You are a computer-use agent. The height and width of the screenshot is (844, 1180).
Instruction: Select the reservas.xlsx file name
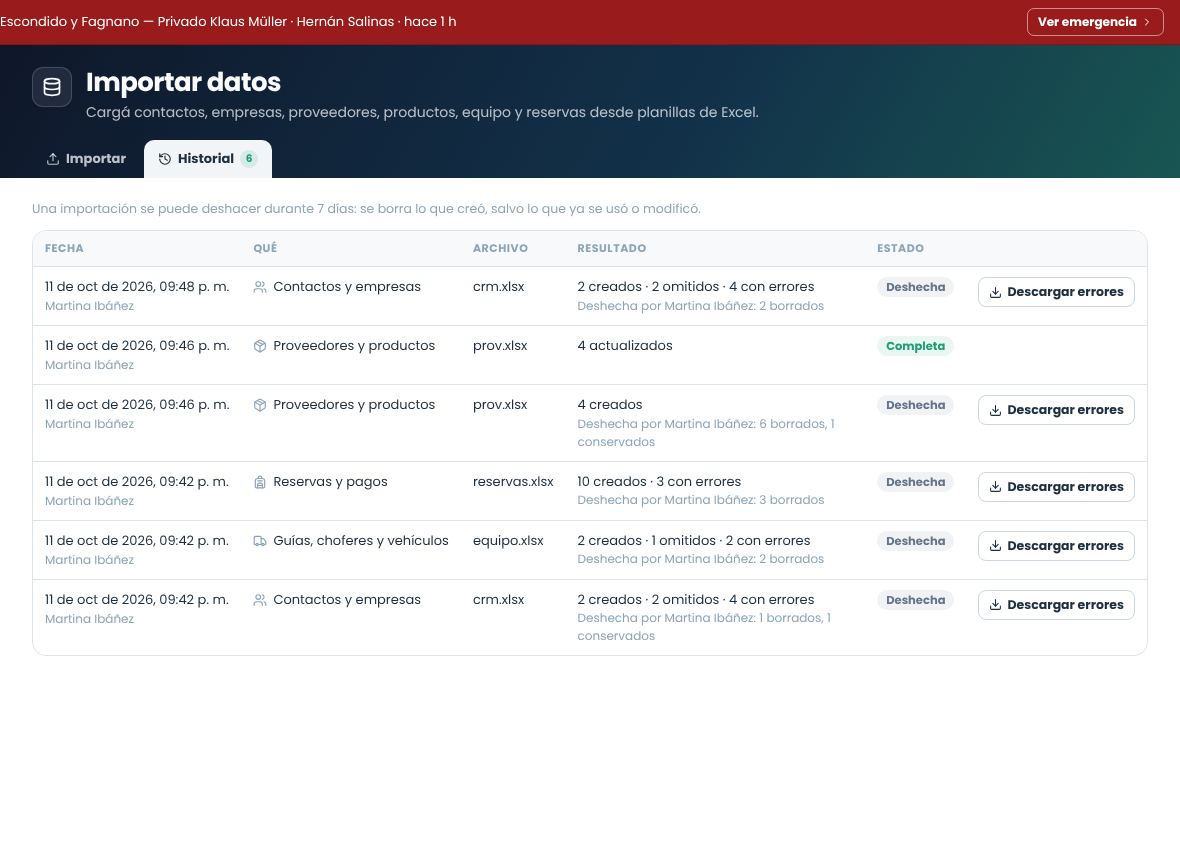(x=513, y=481)
